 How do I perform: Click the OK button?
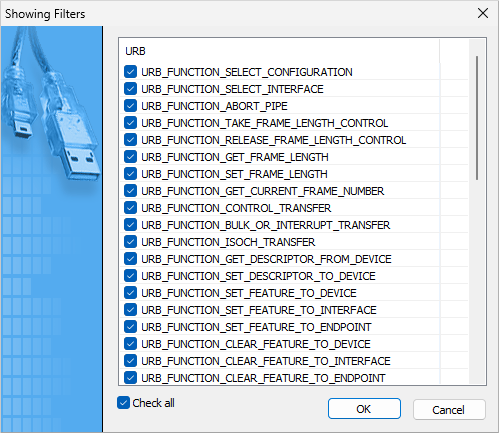click(x=364, y=409)
